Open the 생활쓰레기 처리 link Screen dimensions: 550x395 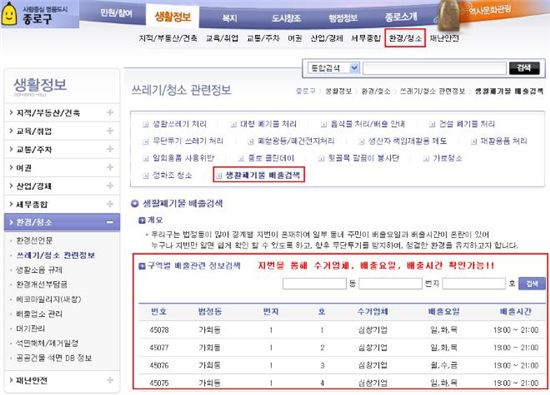pyautogui.click(x=175, y=124)
